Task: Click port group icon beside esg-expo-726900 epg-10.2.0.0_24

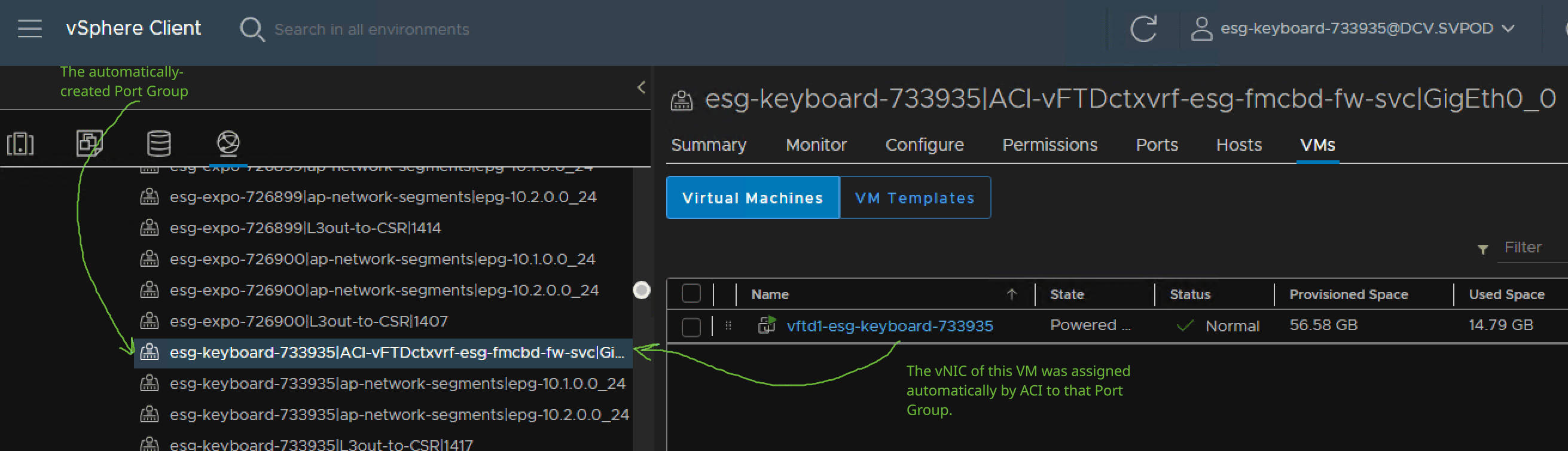Action: coord(149,290)
